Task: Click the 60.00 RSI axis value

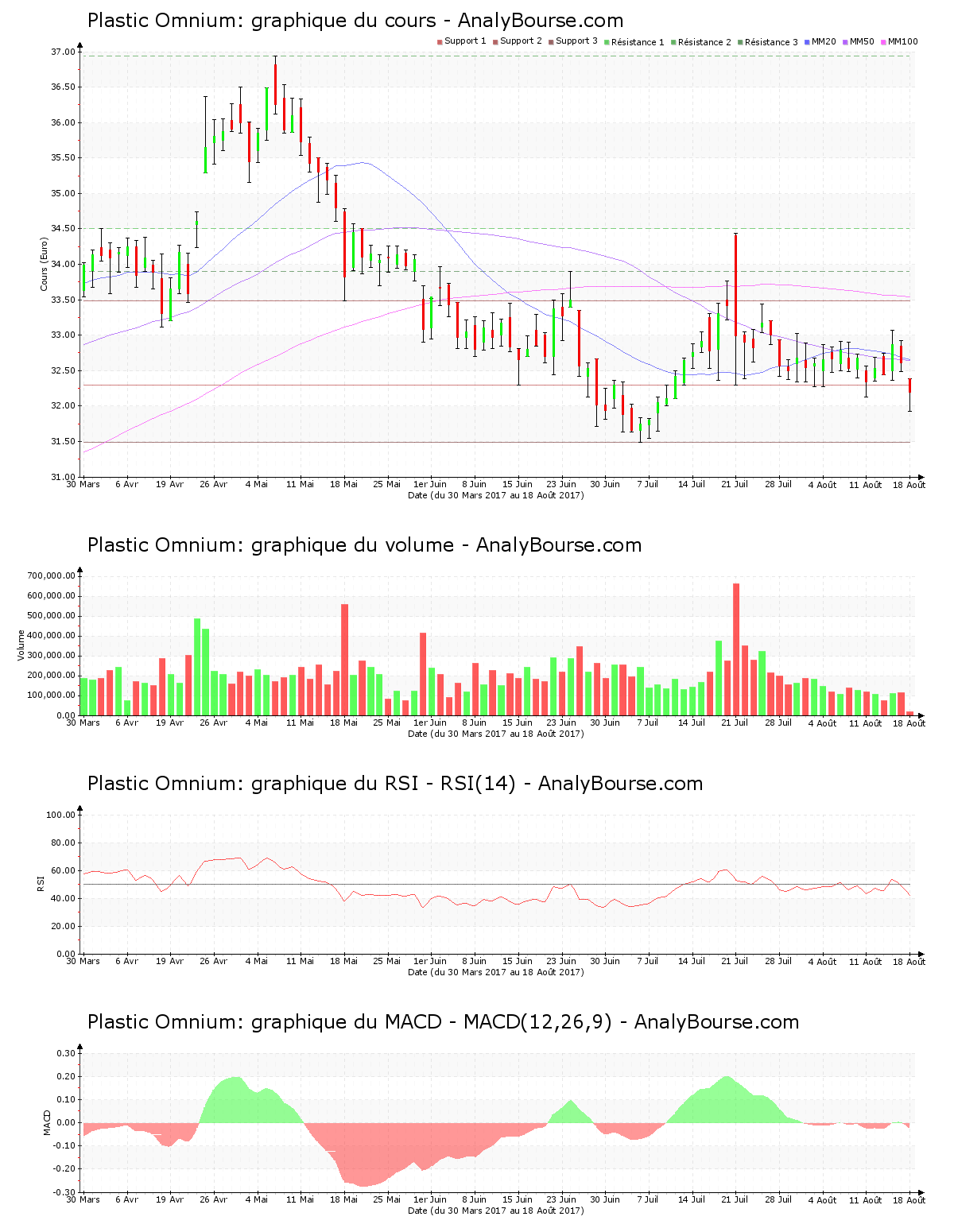Action: click(x=63, y=870)
